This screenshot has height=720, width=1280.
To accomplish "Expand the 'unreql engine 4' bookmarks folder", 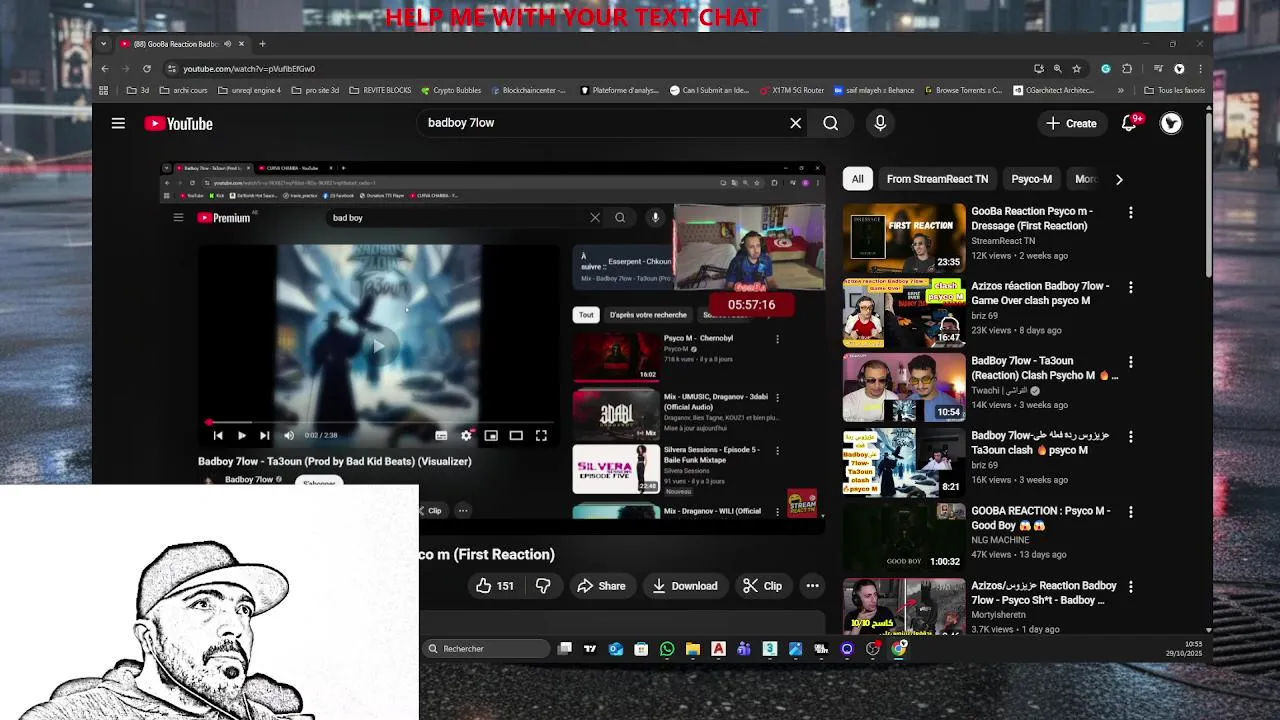I will pos(248,90).
